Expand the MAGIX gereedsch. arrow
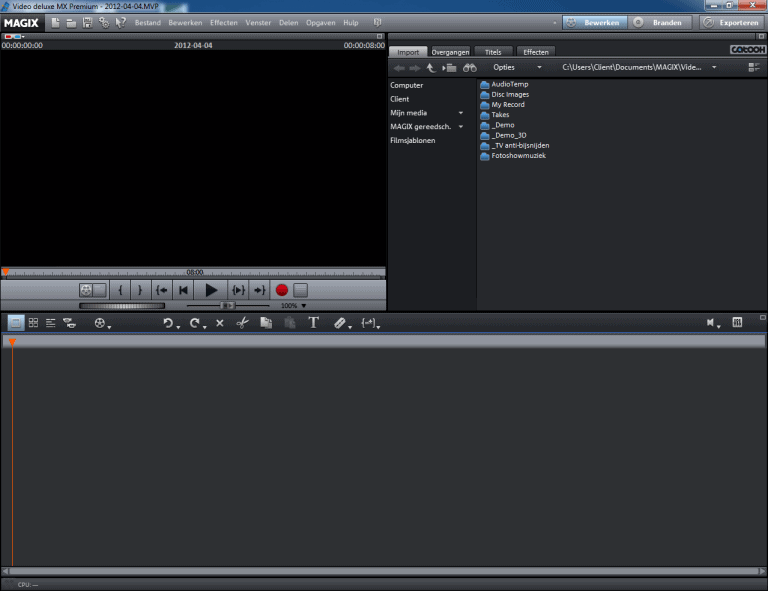Viewport: 768px width, 591px height. [460, 126]
